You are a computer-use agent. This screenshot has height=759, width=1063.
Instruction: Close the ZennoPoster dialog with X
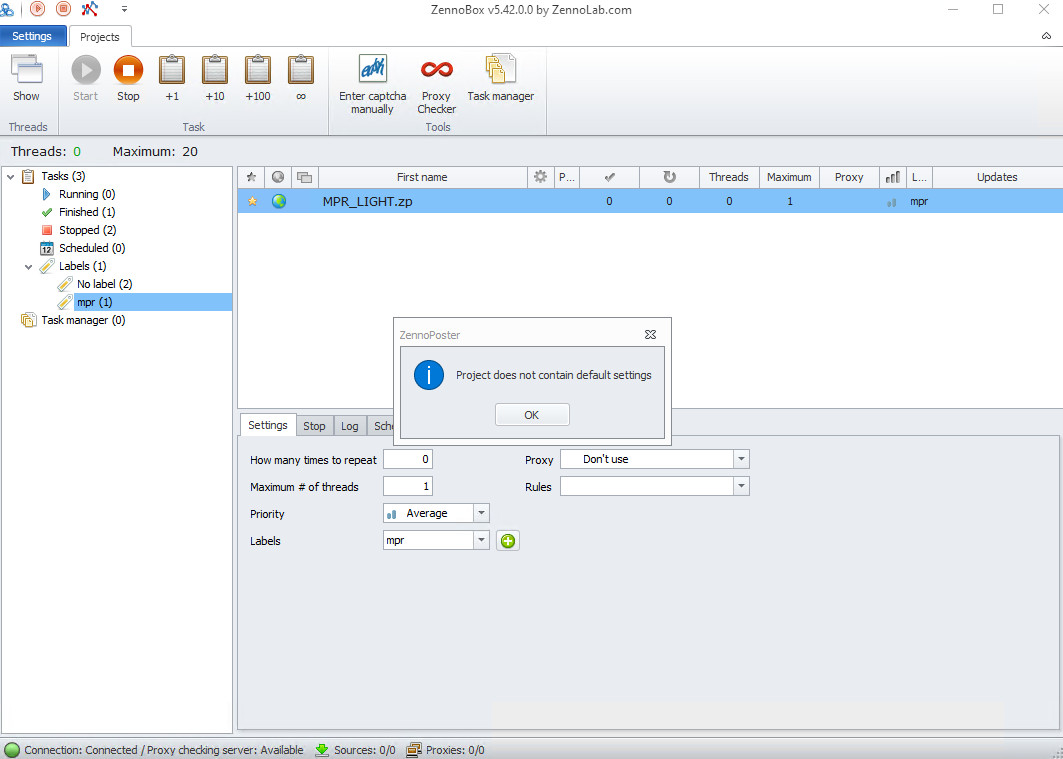[x=650, y=335]
